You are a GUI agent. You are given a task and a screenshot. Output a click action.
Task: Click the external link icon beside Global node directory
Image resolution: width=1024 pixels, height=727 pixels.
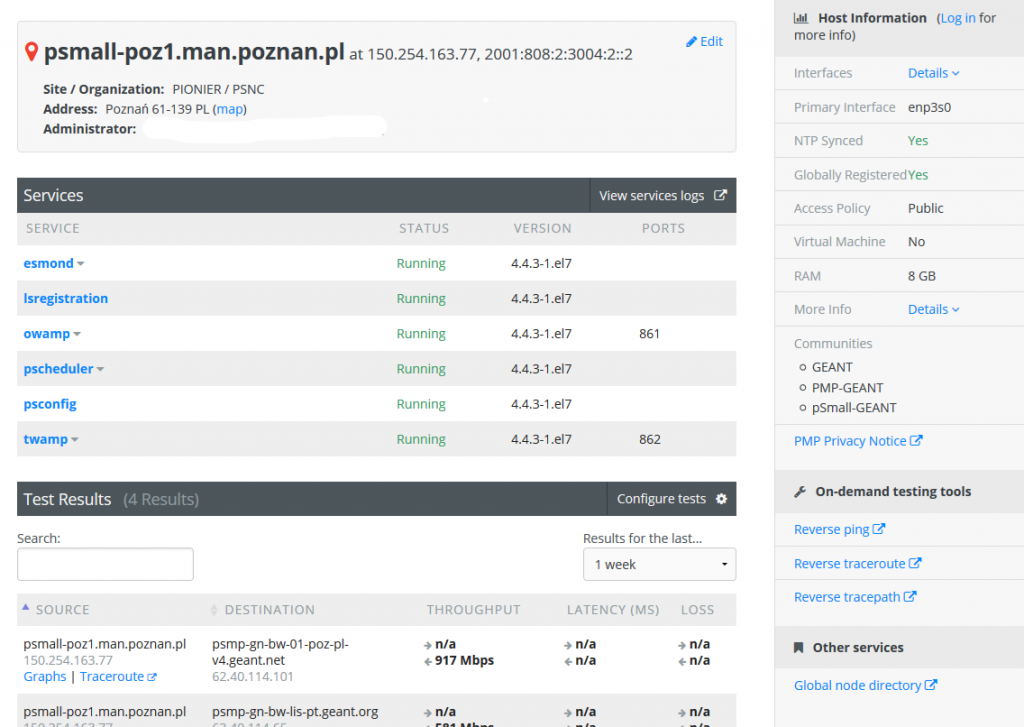931,685
